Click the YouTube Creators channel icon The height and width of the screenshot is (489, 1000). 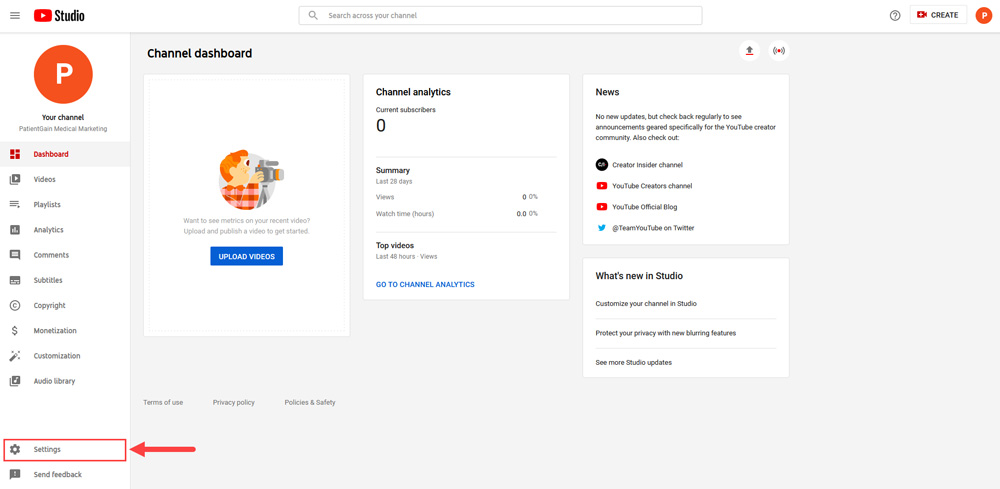pos(601,186)
